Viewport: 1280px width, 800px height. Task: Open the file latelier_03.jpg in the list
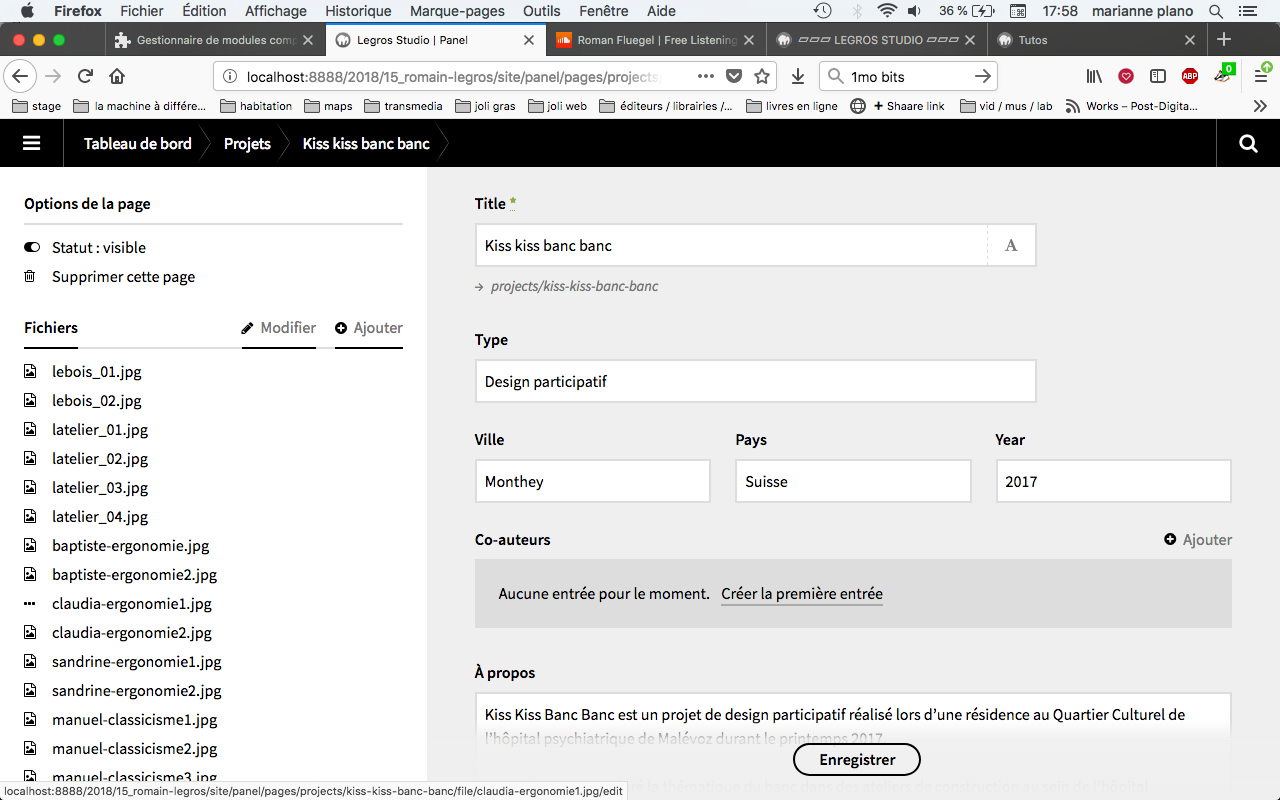(100, 488)
